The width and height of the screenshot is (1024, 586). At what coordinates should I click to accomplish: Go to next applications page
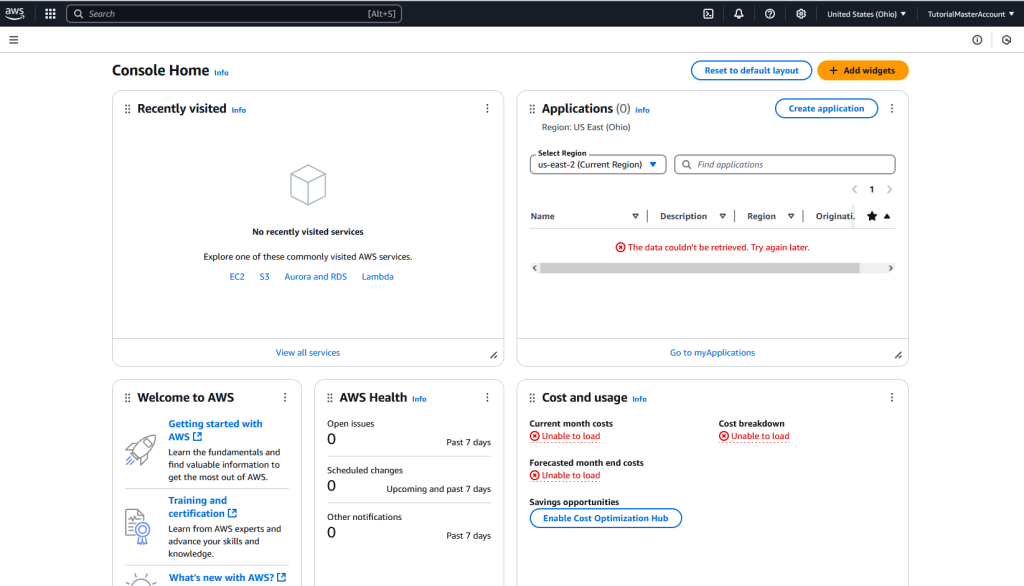(x=889, y=189)
